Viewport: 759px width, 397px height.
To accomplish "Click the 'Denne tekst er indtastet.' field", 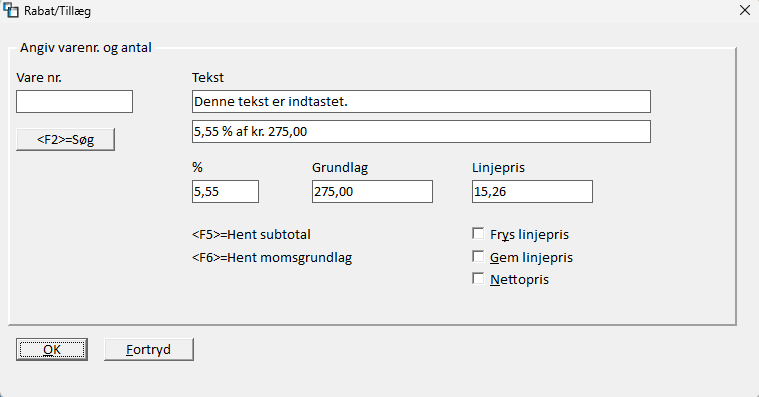I will pyautogui.click(x=421, y=102).
